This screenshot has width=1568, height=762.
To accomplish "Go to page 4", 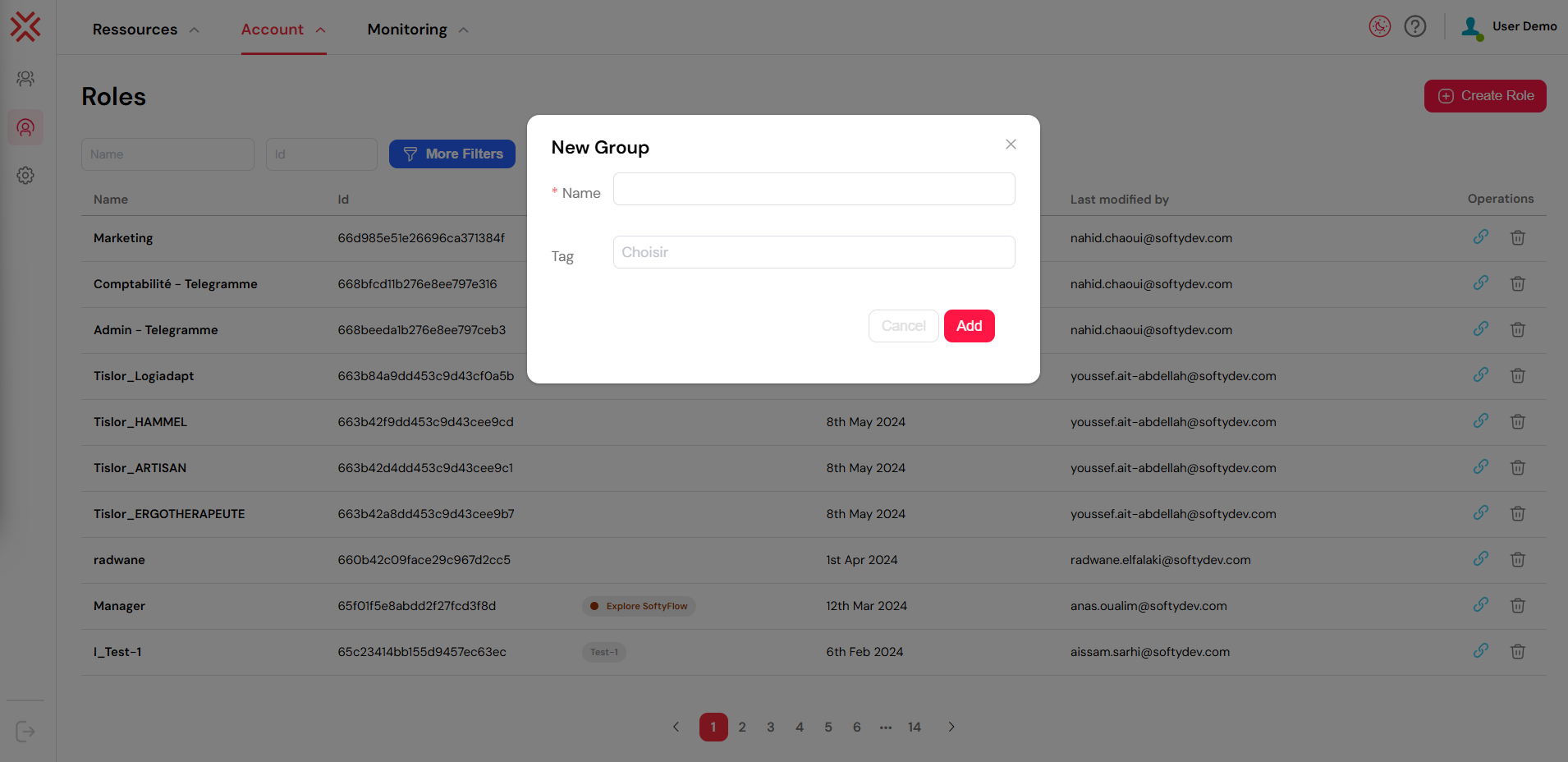I will click(800, 727).
